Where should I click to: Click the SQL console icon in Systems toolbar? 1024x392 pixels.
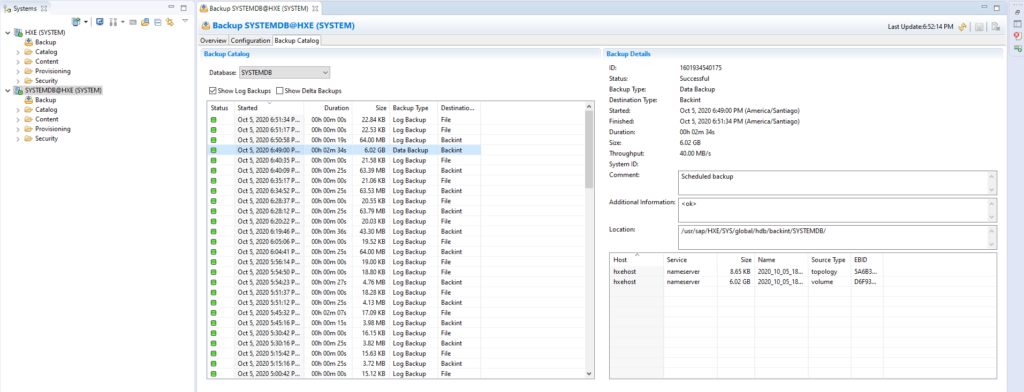pos(133,22)
